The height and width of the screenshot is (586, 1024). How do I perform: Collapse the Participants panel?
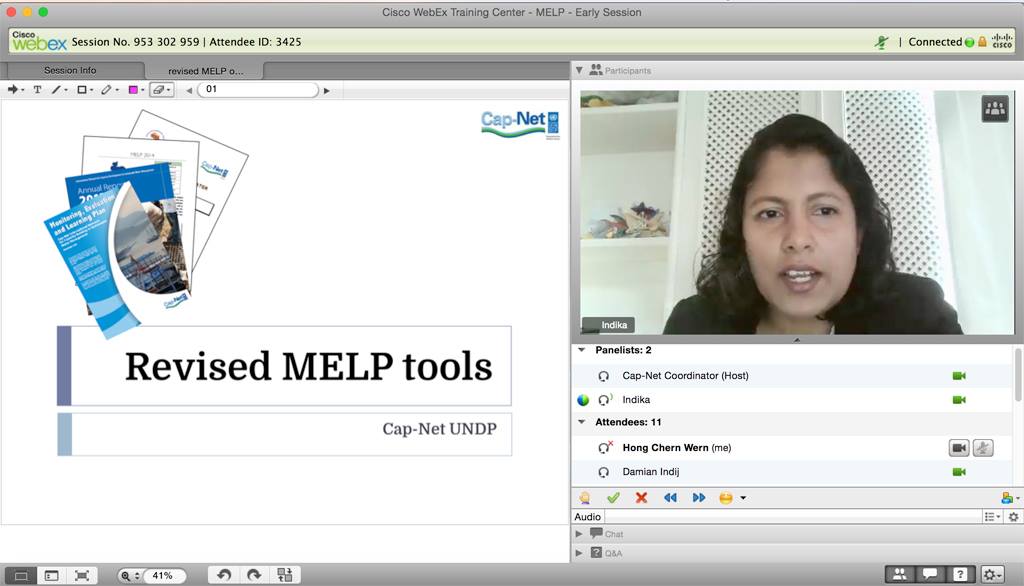click(x=579, y=70)
